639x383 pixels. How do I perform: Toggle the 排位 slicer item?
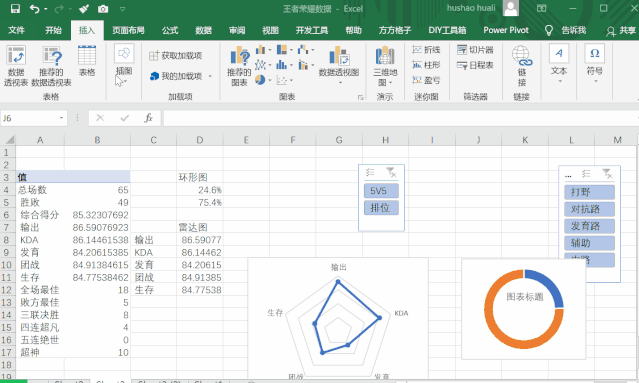381,208
